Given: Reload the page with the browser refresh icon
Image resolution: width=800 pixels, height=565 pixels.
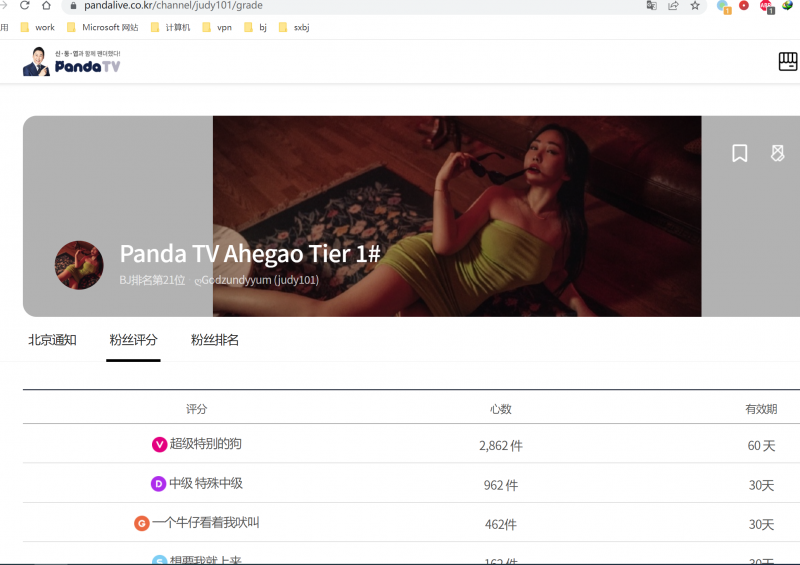Looking at the screenshot, I should (24, 5).
